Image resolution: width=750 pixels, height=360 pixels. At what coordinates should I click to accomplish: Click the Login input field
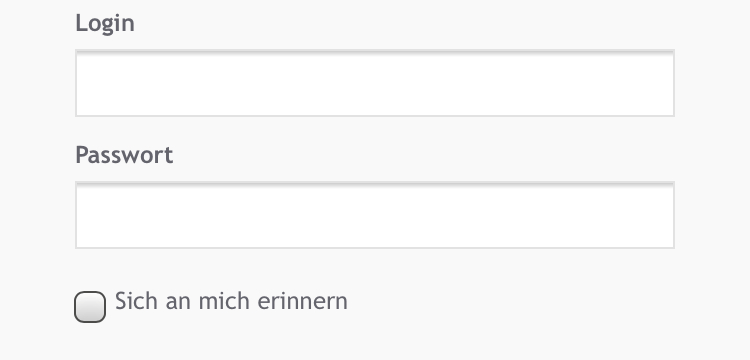[375, 83]
